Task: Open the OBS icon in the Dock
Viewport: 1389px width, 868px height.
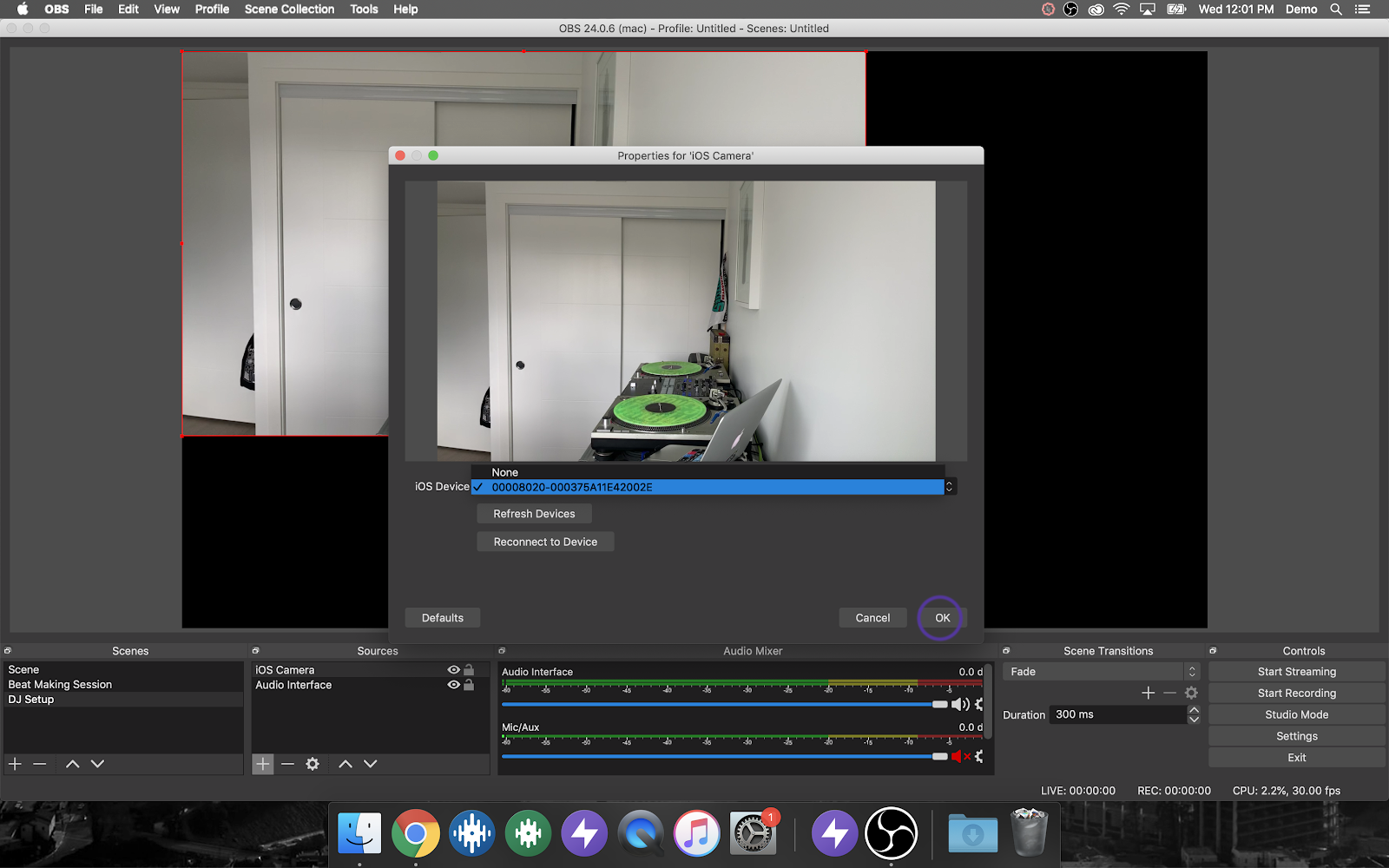Action: 891,833
